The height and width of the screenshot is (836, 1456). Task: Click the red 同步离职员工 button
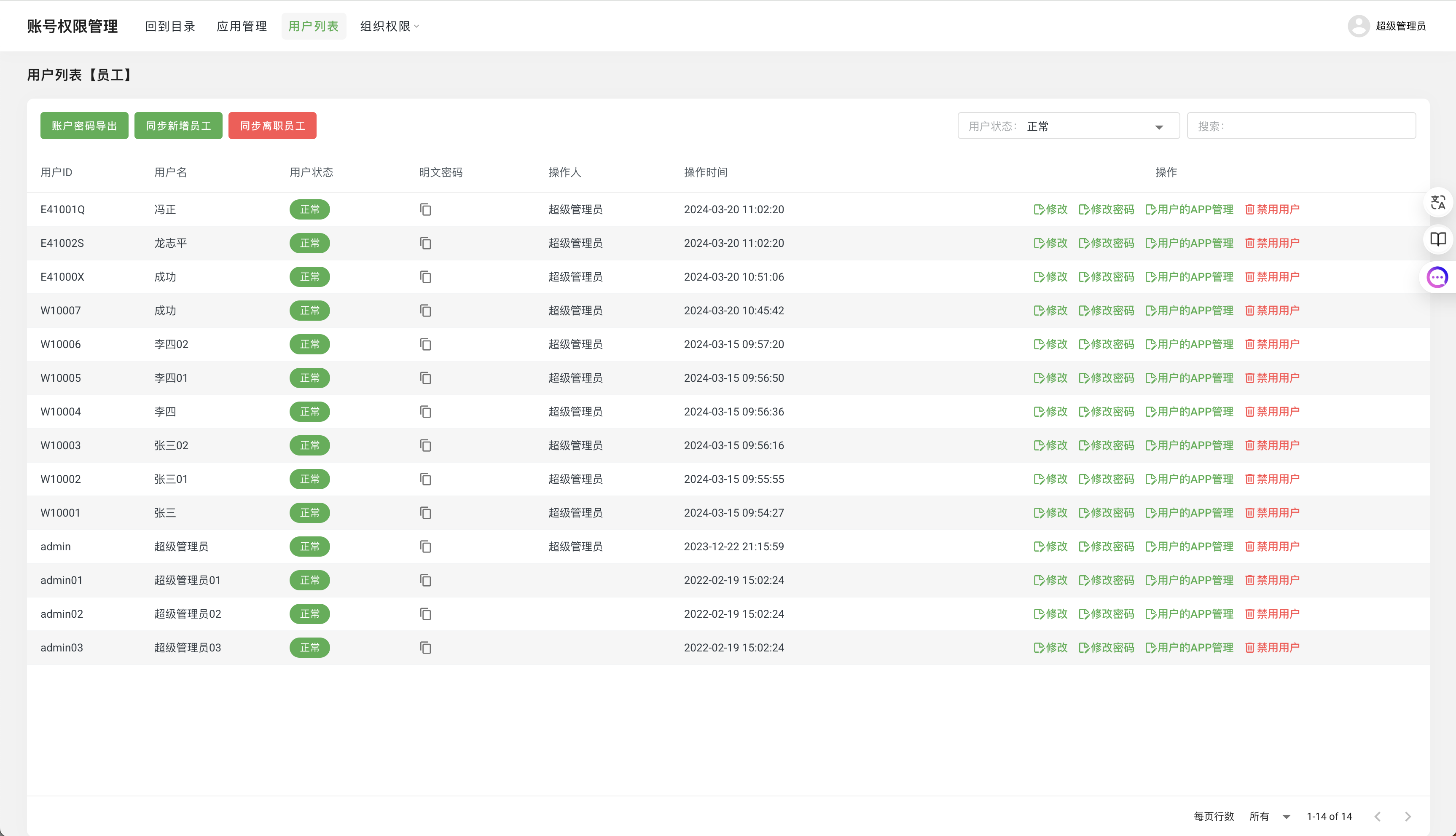[273, 126]
